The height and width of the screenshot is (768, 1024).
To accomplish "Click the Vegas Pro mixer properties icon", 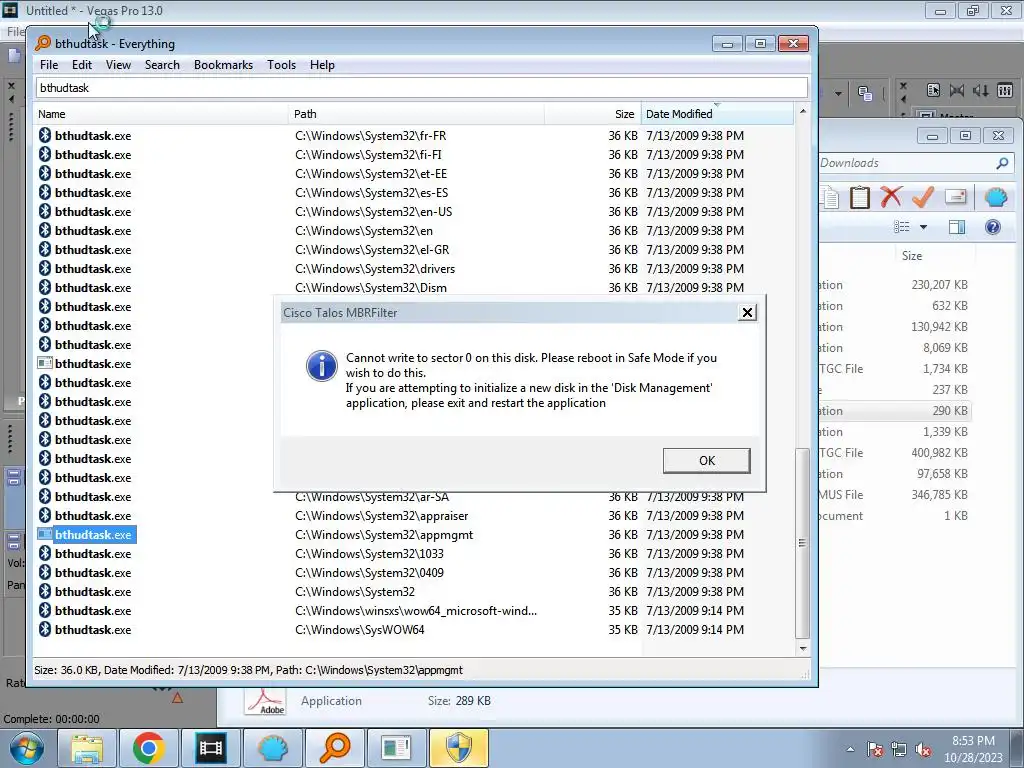I will (933, 91).
